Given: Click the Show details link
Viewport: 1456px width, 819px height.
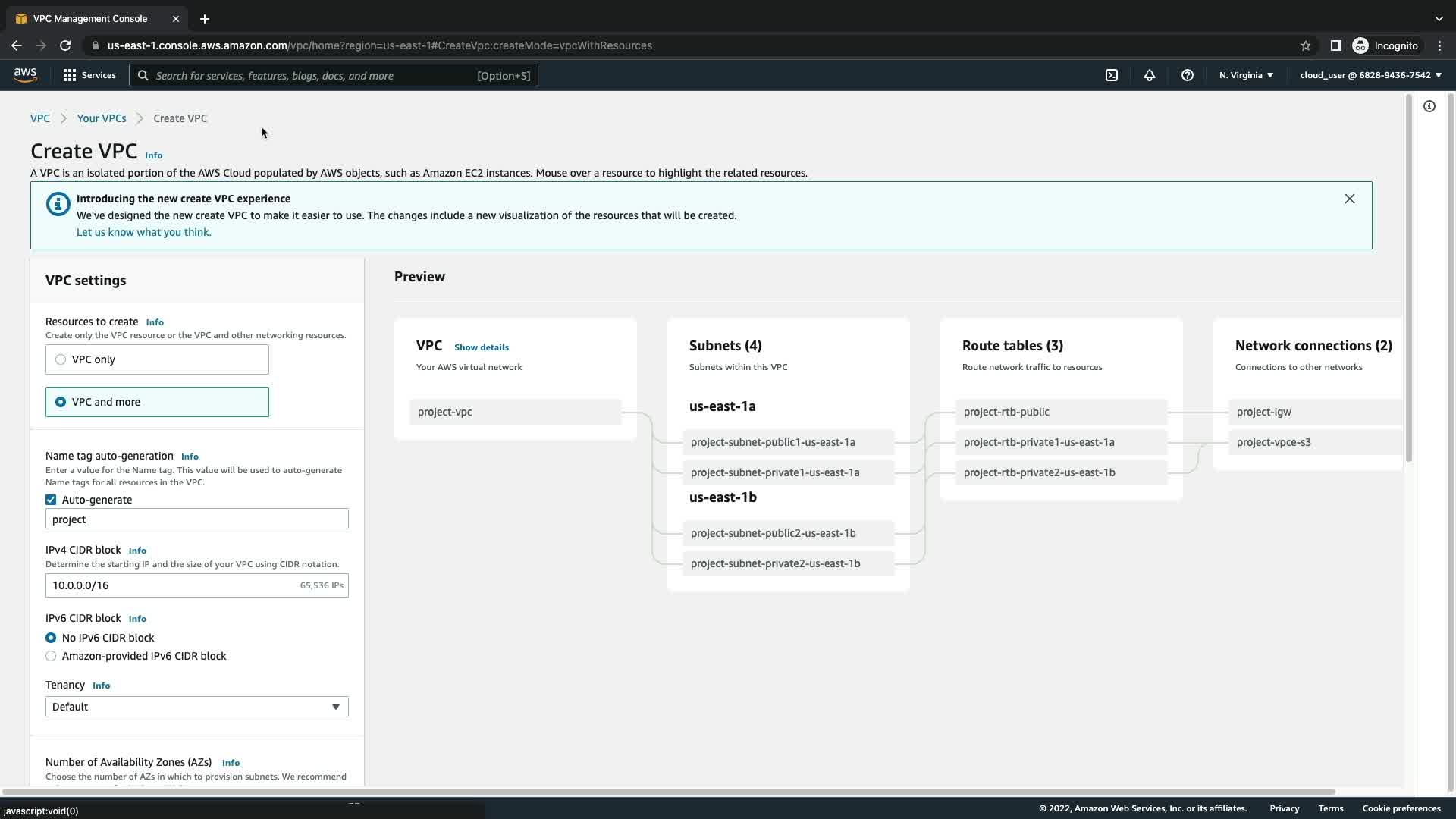Looking at the screenshot, I should (481, 347).
